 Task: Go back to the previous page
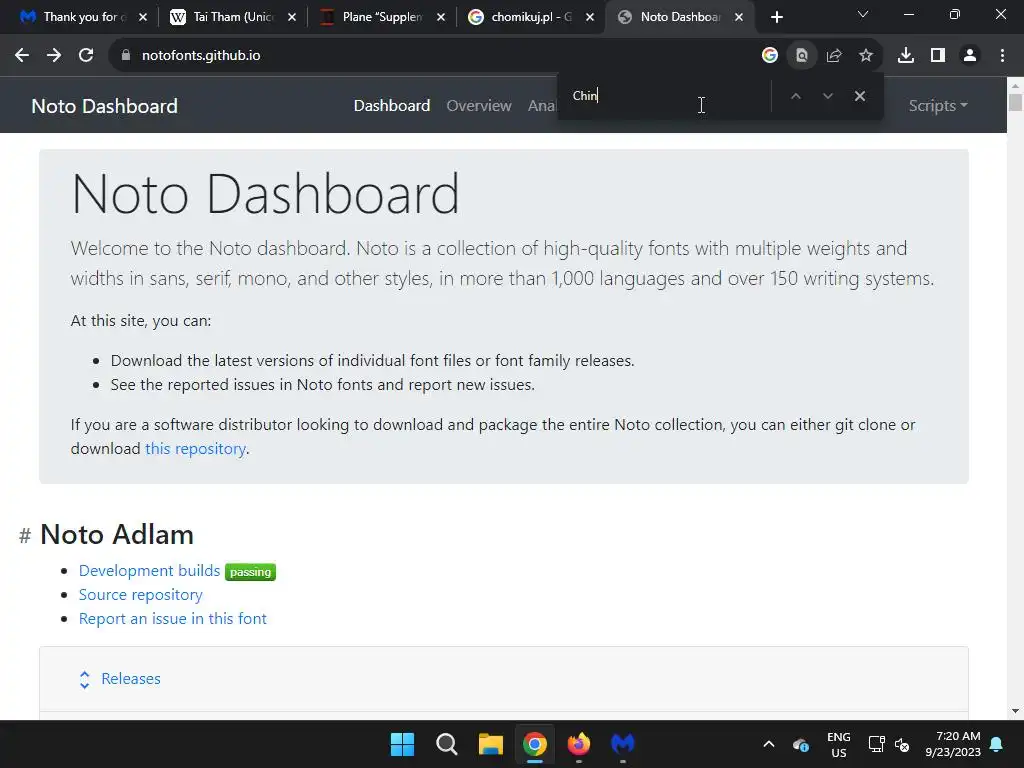click(x=22, y=56)
